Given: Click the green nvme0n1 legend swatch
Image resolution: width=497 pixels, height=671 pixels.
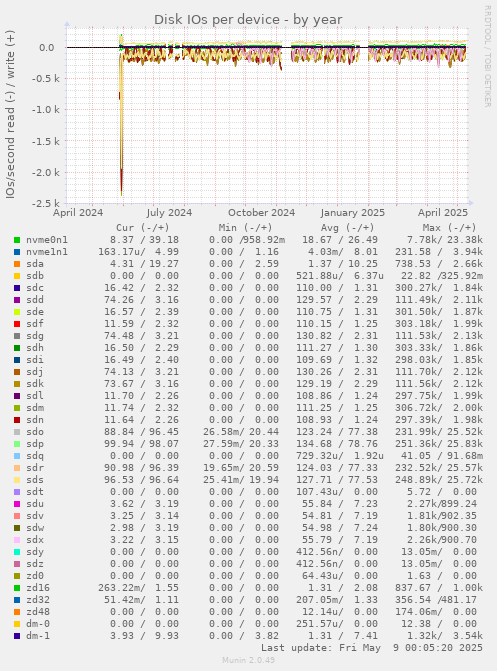Looking at the screenshot, I should 17,240.
